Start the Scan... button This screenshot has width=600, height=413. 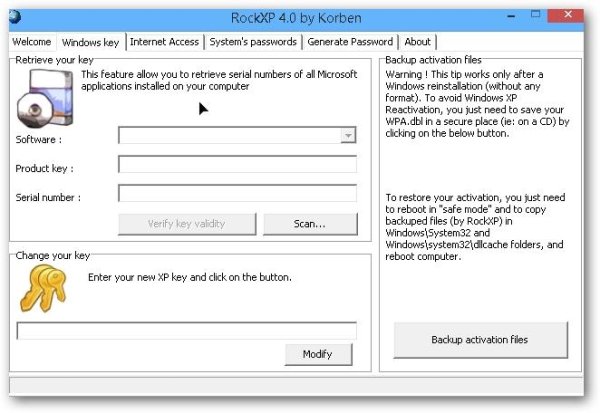(310, 224)
